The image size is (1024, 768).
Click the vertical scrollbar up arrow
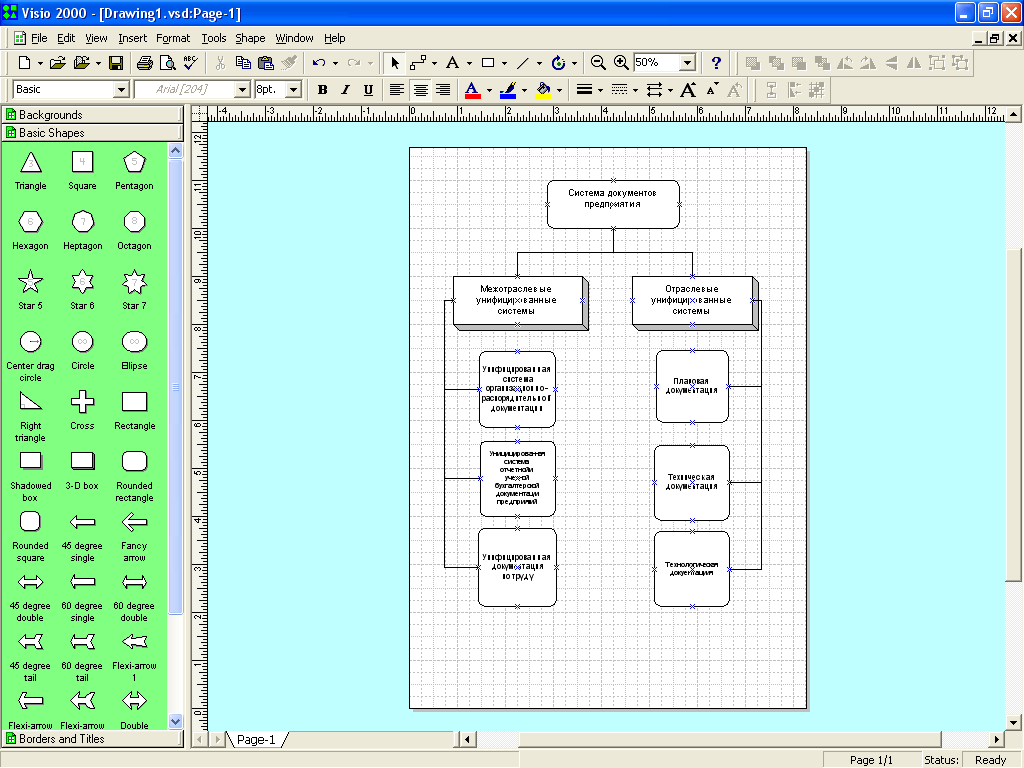1013,114
